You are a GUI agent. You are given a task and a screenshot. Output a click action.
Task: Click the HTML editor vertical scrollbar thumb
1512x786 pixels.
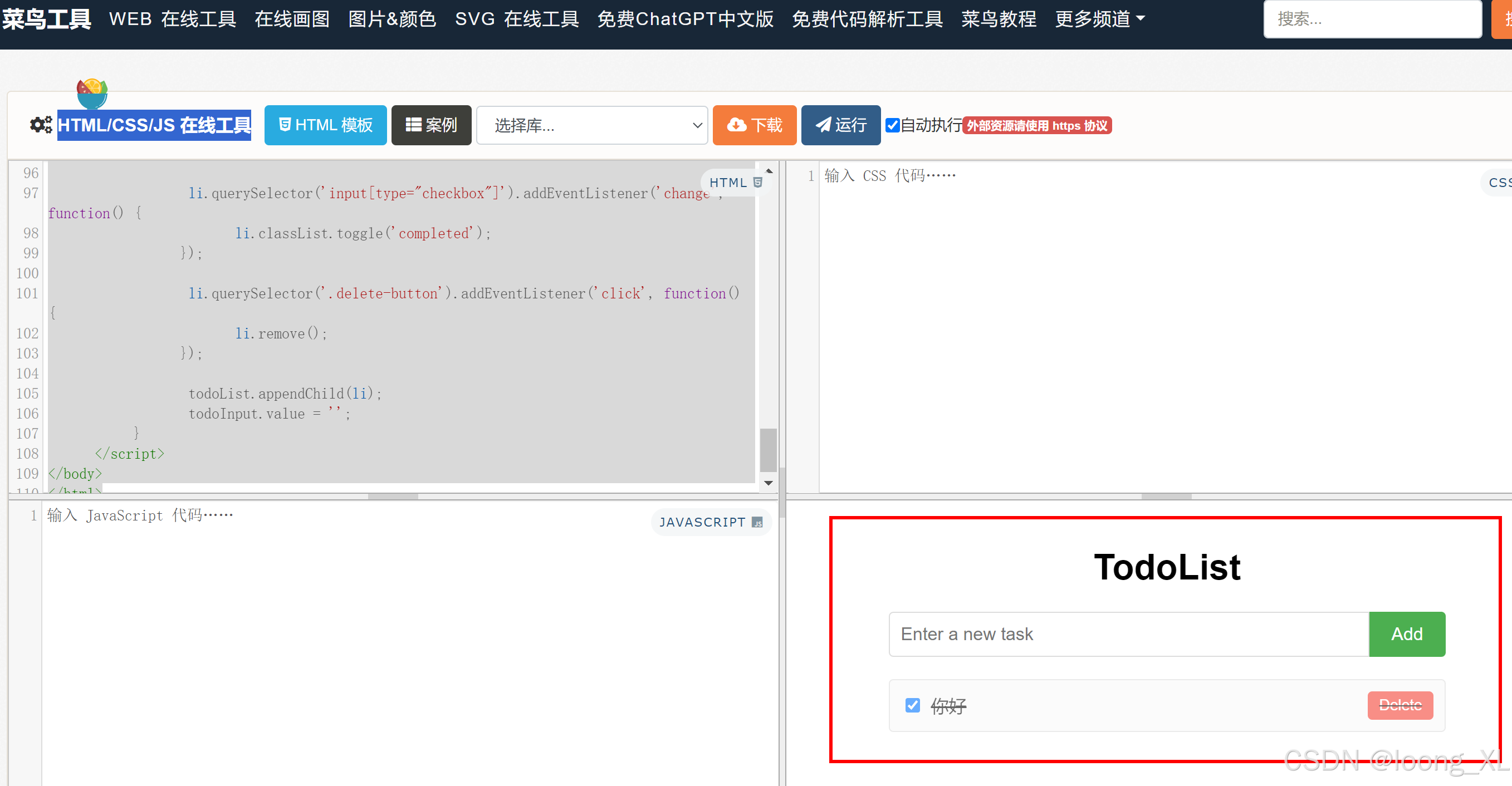768,450
